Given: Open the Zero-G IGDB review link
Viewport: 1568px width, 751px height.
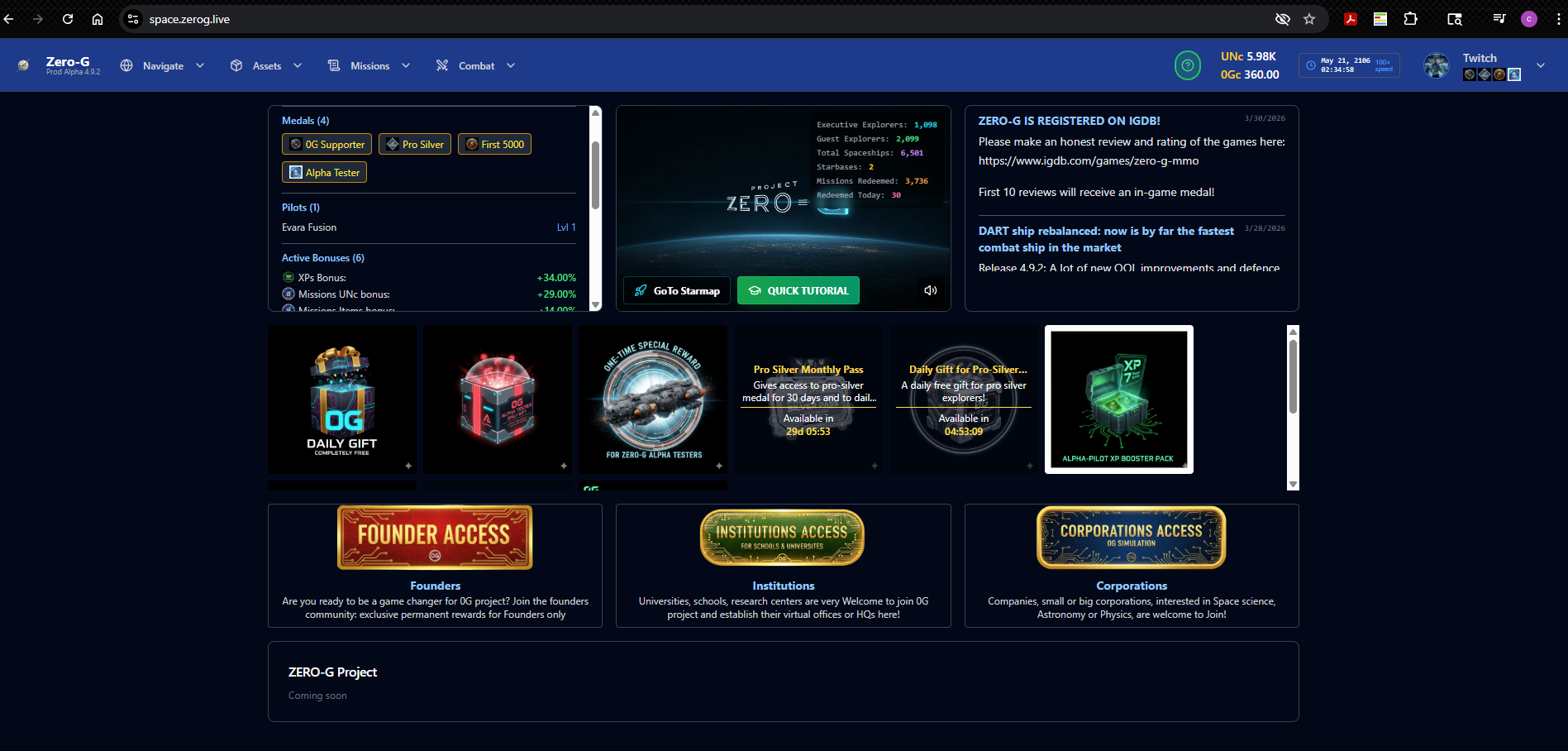Looking at the screenshot, I should pos(1088,160).
